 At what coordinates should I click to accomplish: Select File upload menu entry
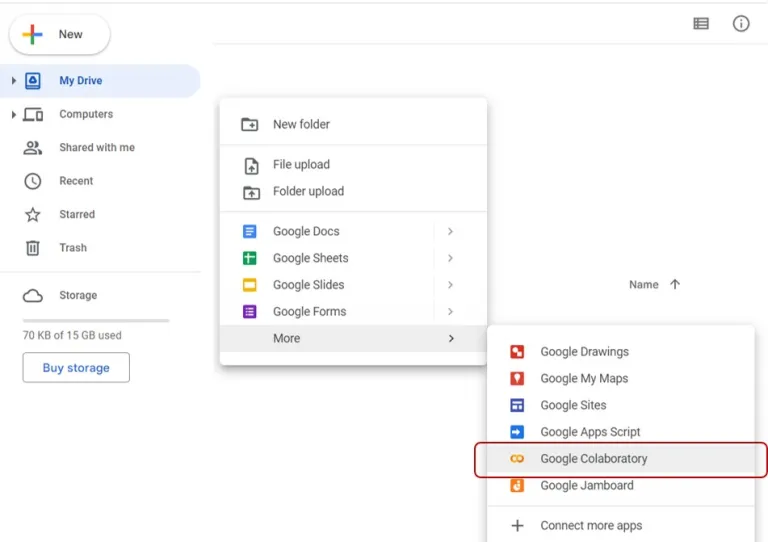(x=353, y=165)
